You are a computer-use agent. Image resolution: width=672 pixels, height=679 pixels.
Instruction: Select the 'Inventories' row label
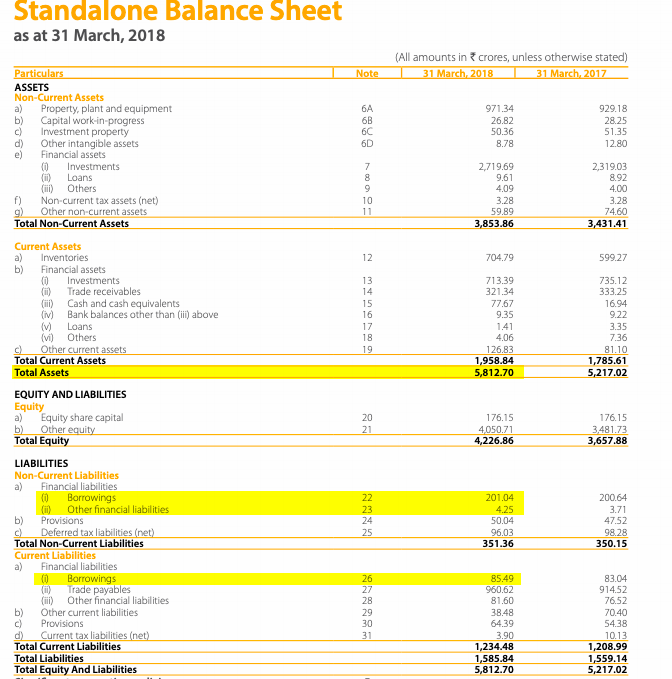click(x=65, y=258)
